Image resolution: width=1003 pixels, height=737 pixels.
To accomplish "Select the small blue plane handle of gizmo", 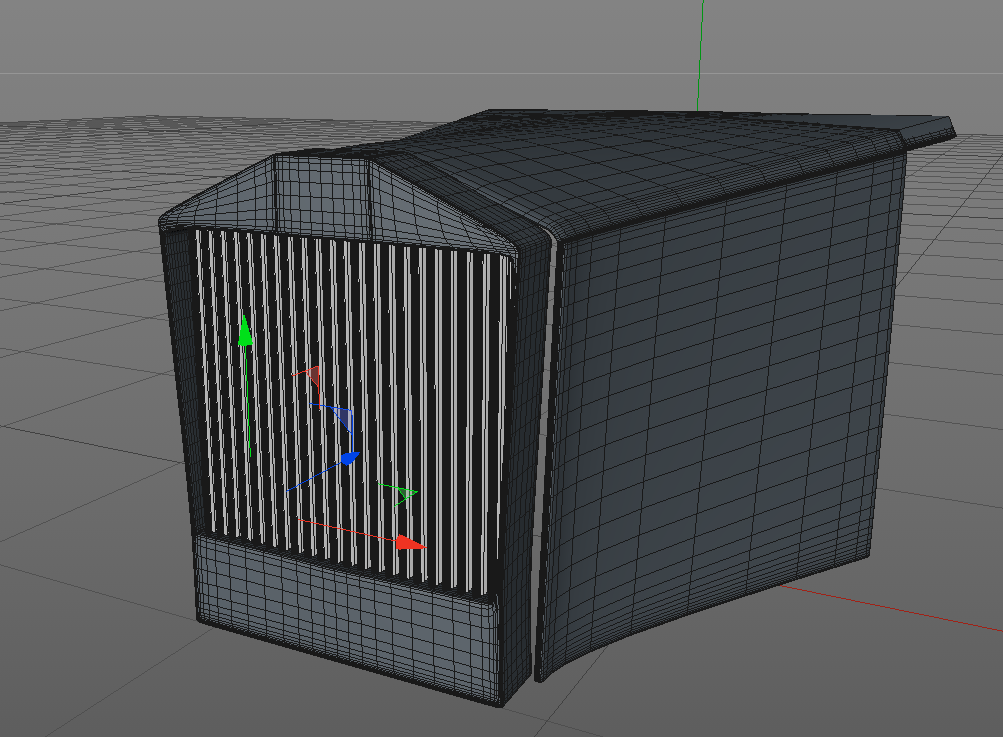I will tap(344, 419).
